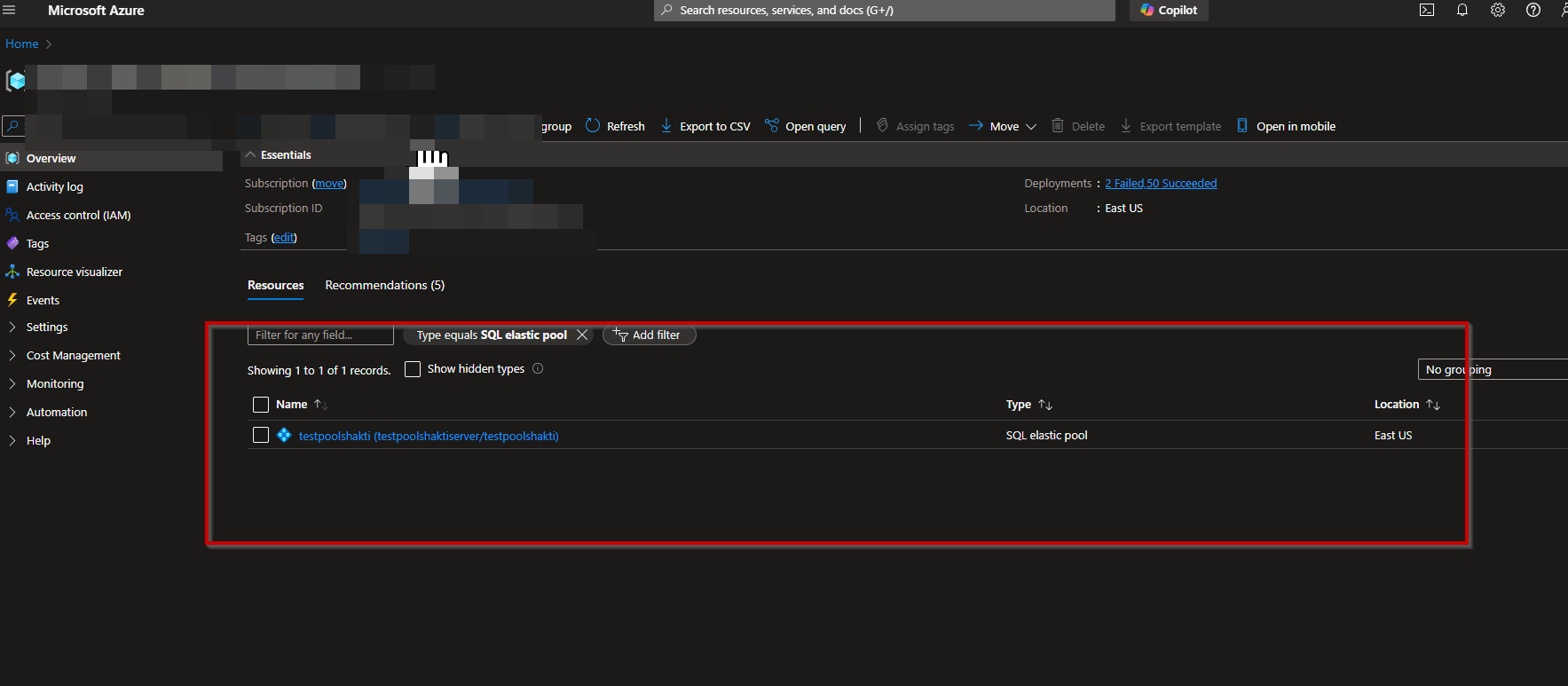The height and width of the screenshot is (686, 1568).
Task: Open the notifications bell
Action: [x=1462, y=11]
